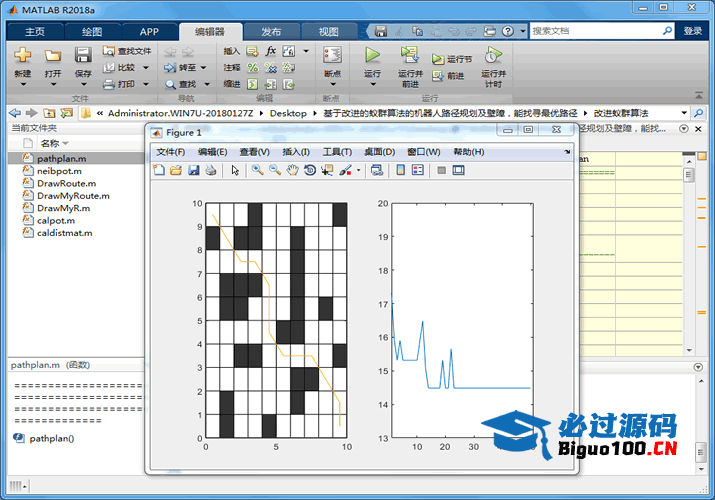Activate the Rotate 3D tool
The width and height of the screenshot is (715, 500).
[310, 170]
